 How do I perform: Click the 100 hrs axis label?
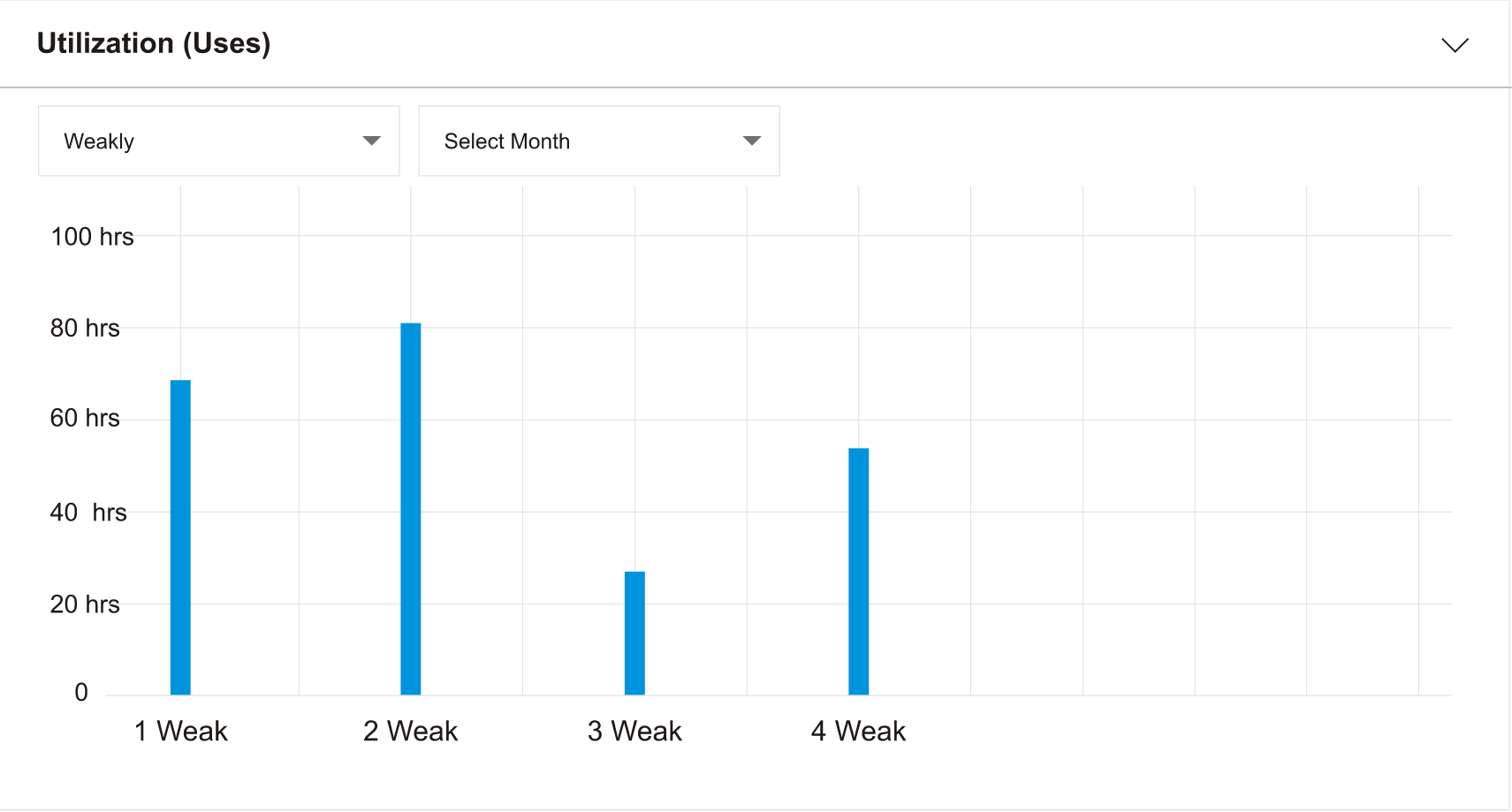[x=92, y=237]
